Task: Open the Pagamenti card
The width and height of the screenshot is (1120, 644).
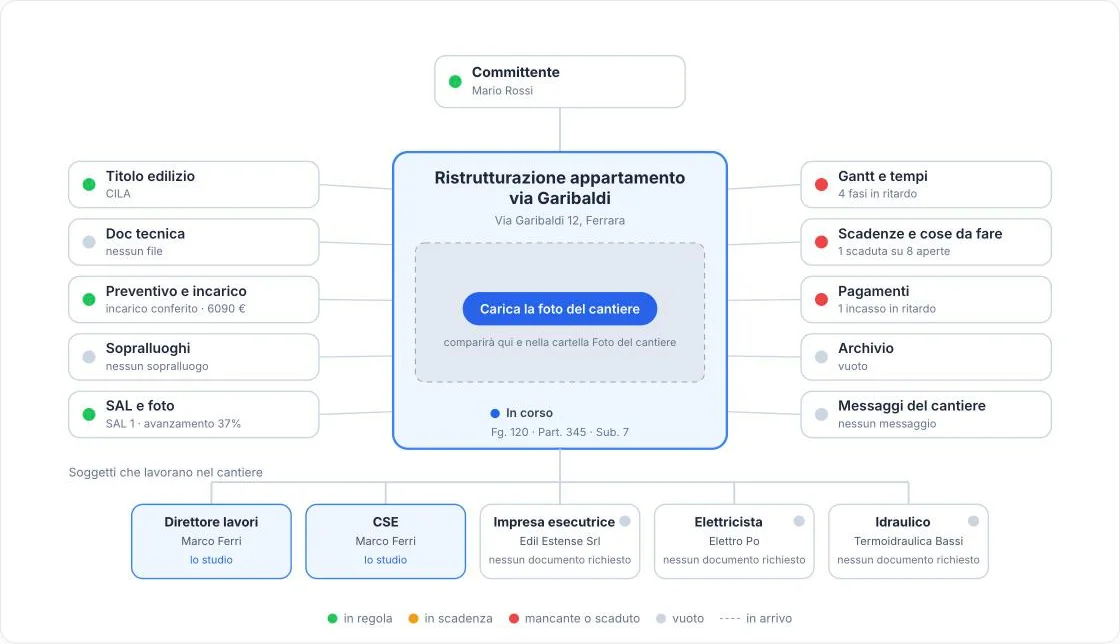Action: pyautogui.click(x=926, y=299)
